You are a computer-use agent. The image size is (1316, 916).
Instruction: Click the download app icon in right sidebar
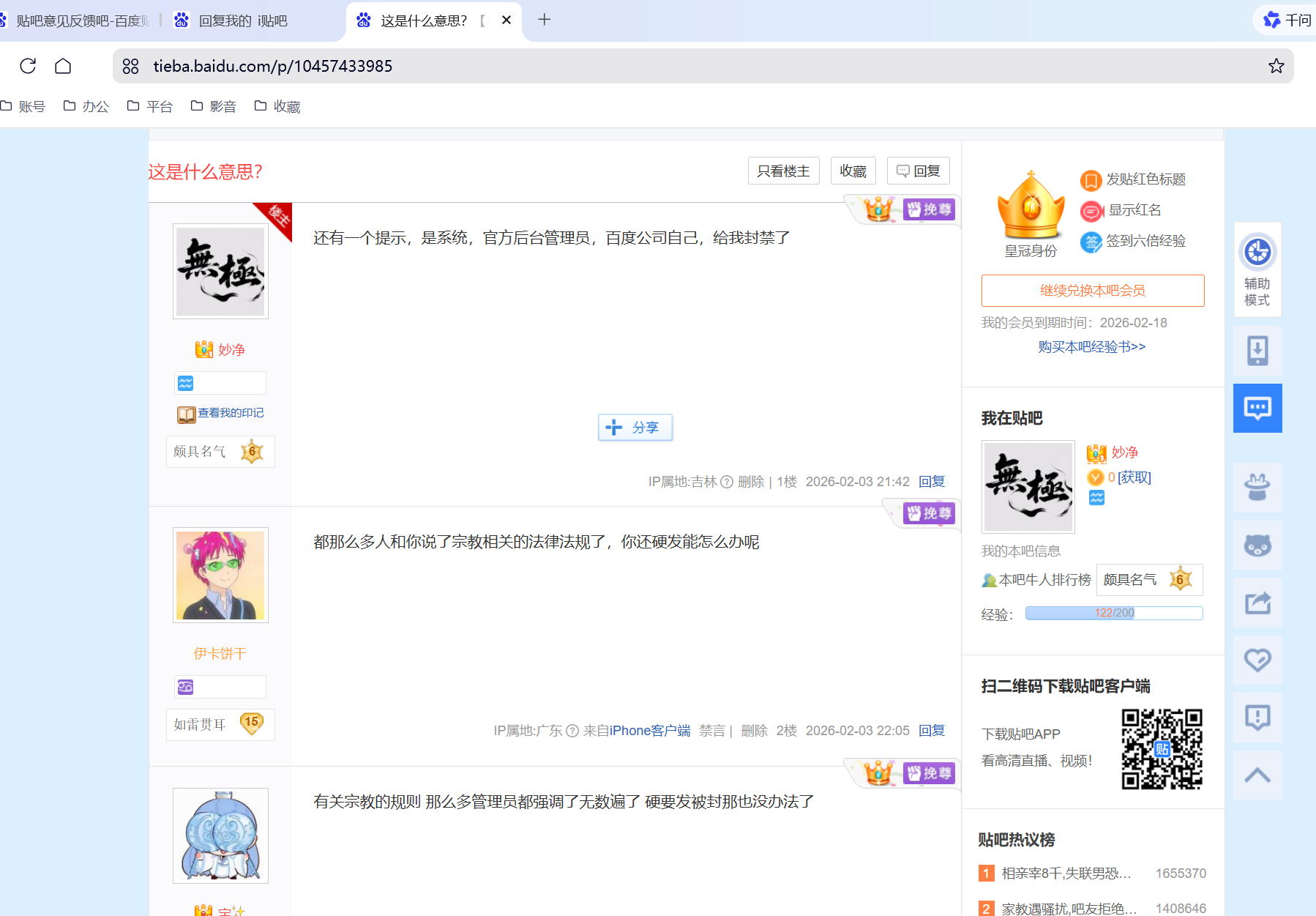pyautogui.click(x=1257, y=351)
